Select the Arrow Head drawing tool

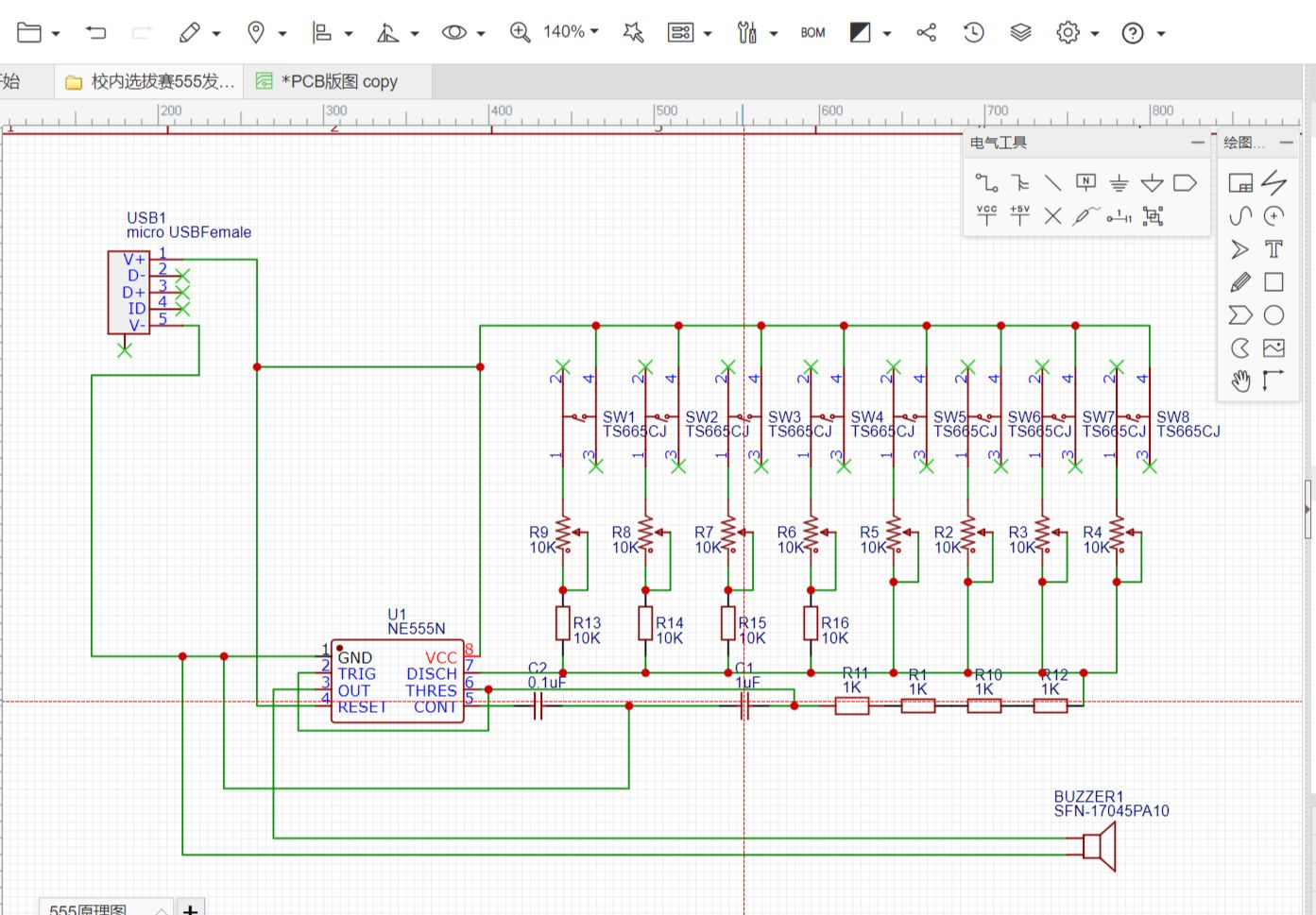(1240, 249)
